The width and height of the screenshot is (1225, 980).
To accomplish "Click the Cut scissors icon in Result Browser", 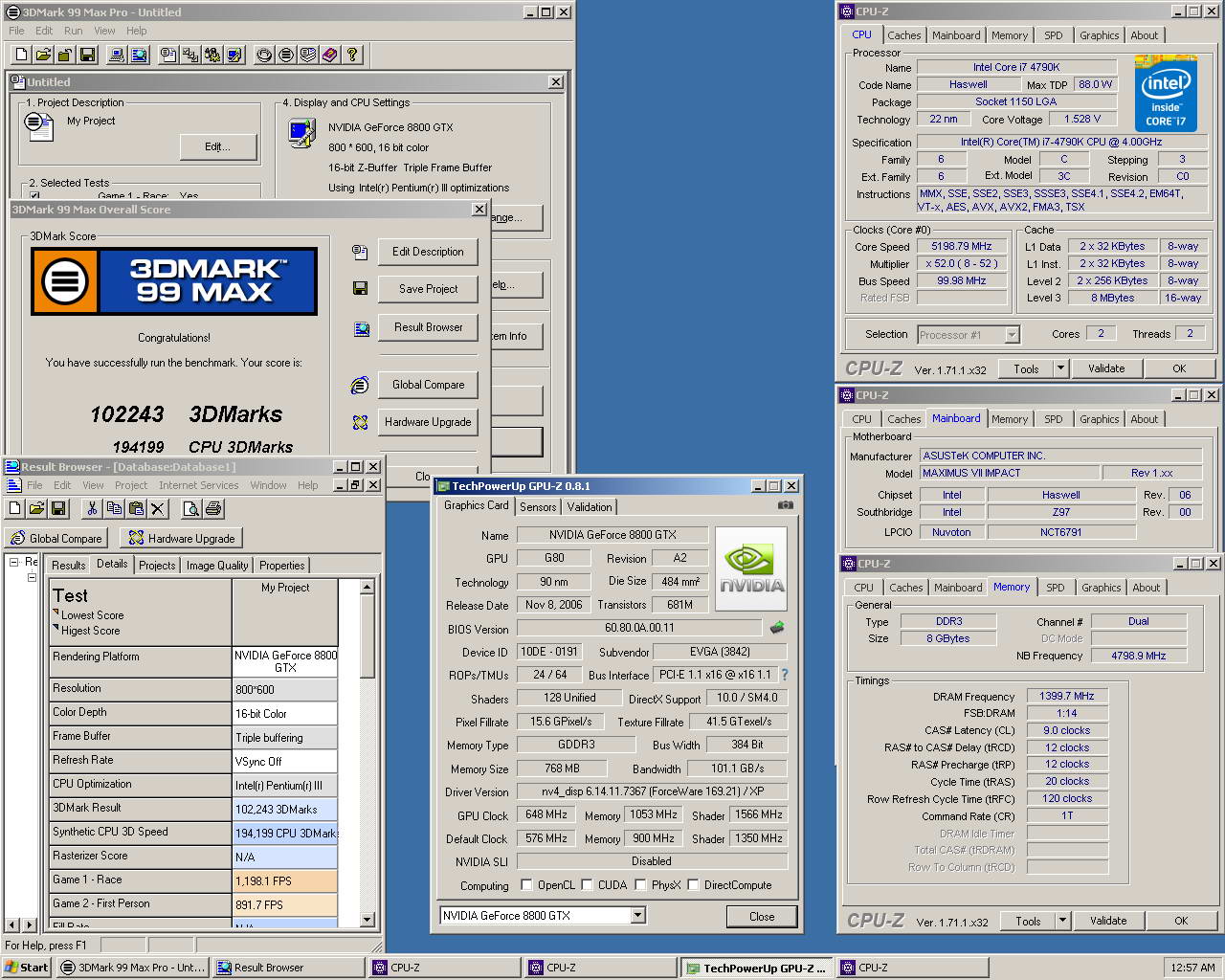I will click(x=92, y=508).
